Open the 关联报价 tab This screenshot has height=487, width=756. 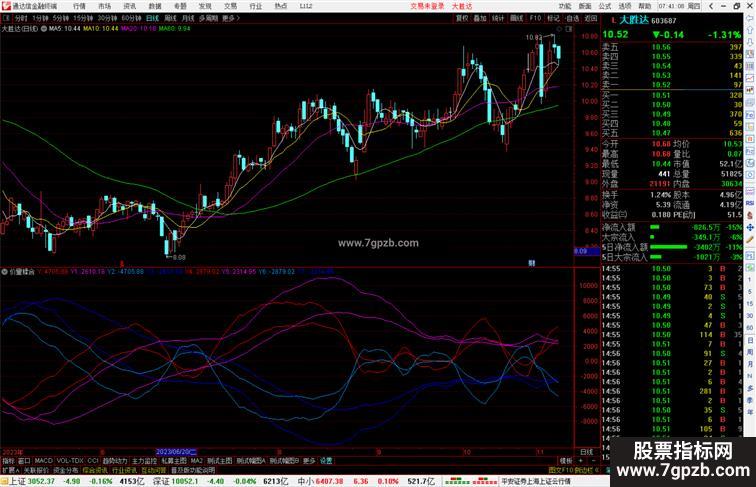(36, 470)
